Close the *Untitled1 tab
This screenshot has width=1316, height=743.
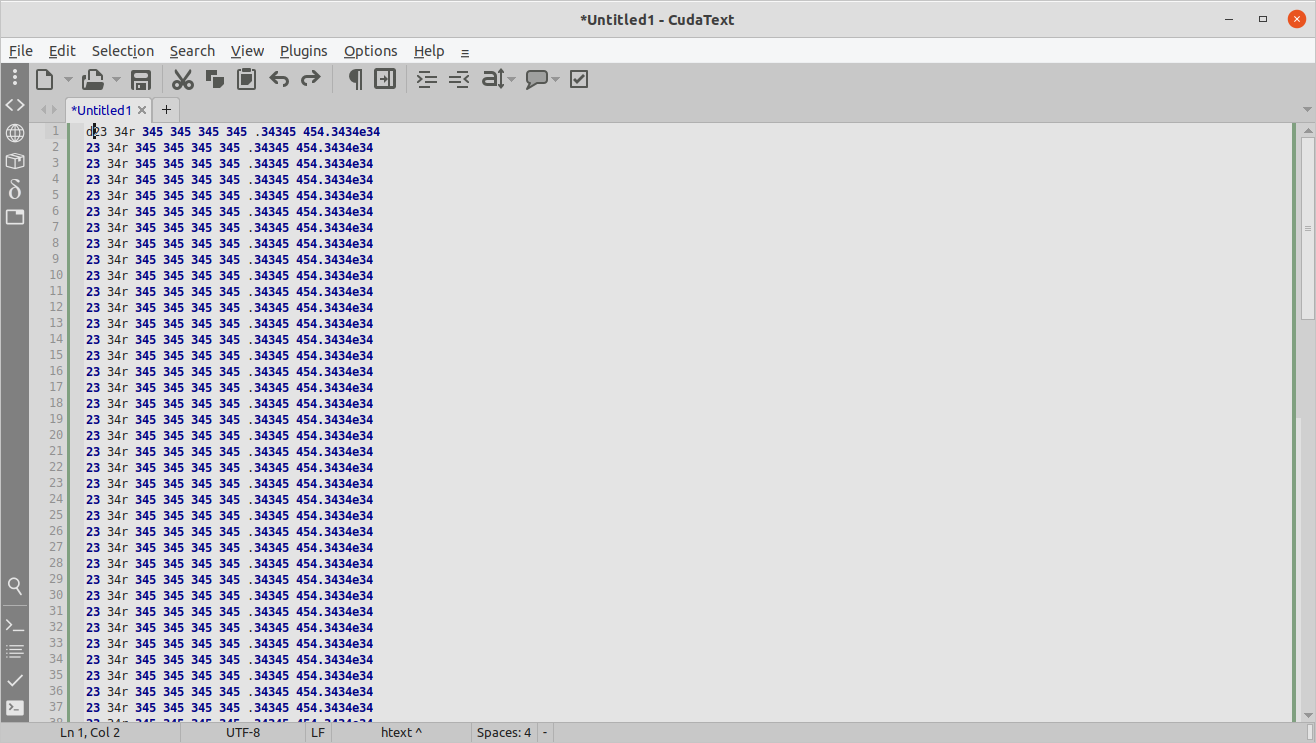point(142,110)
